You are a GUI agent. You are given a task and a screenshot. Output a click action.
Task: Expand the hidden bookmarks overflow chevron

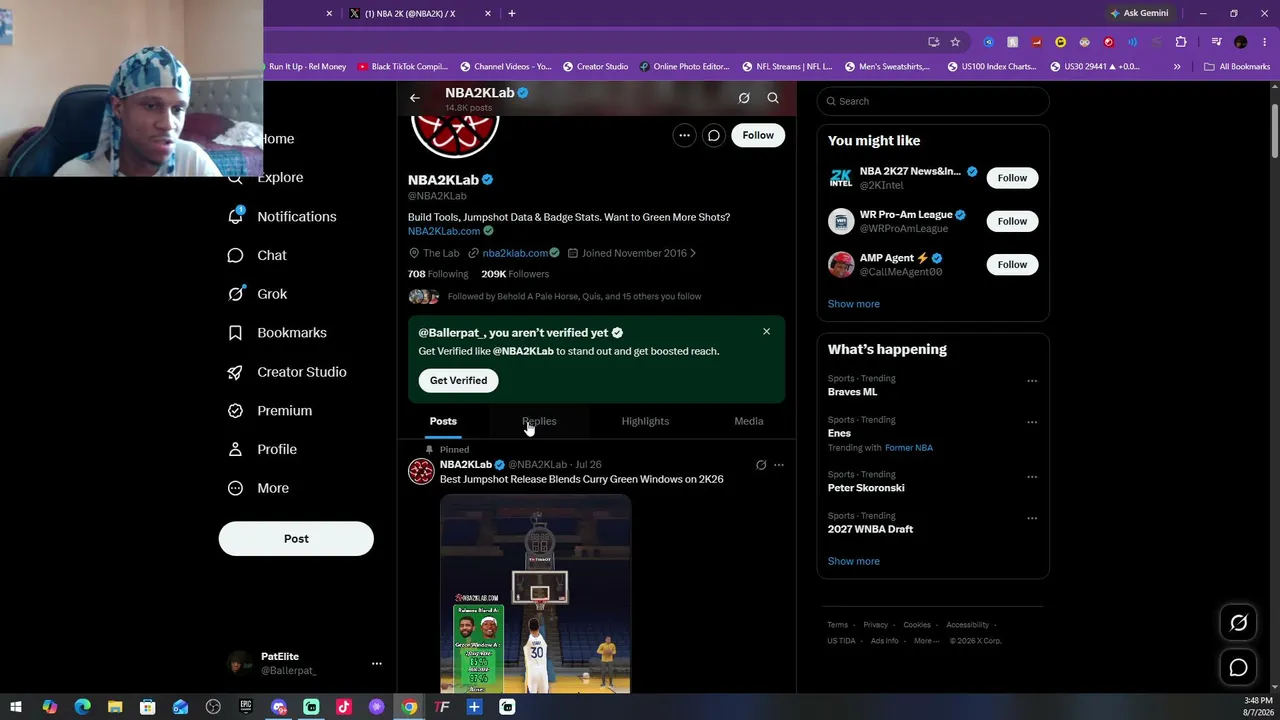(x=1177, y=67)
